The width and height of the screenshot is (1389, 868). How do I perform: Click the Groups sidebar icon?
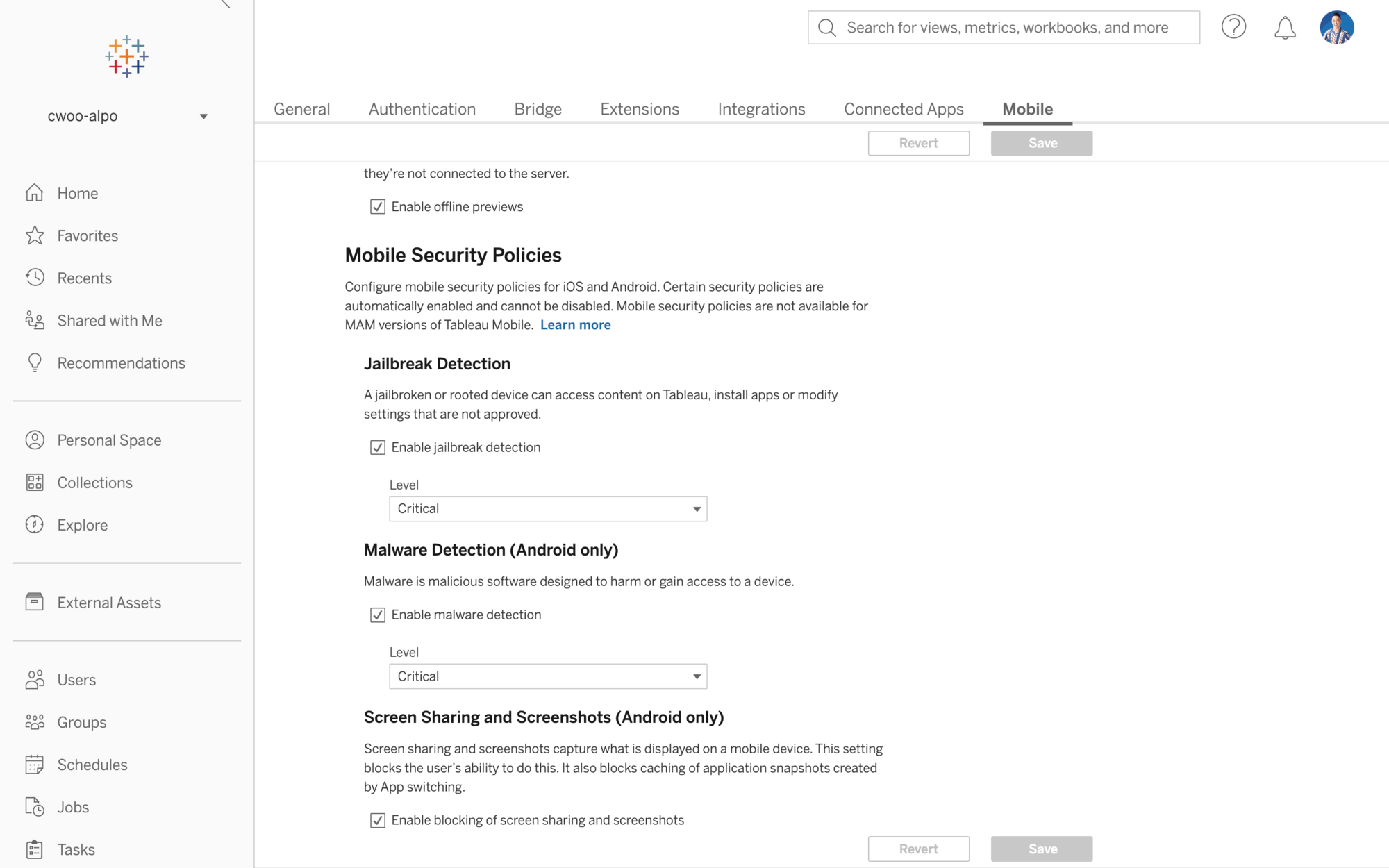[35, 722]
